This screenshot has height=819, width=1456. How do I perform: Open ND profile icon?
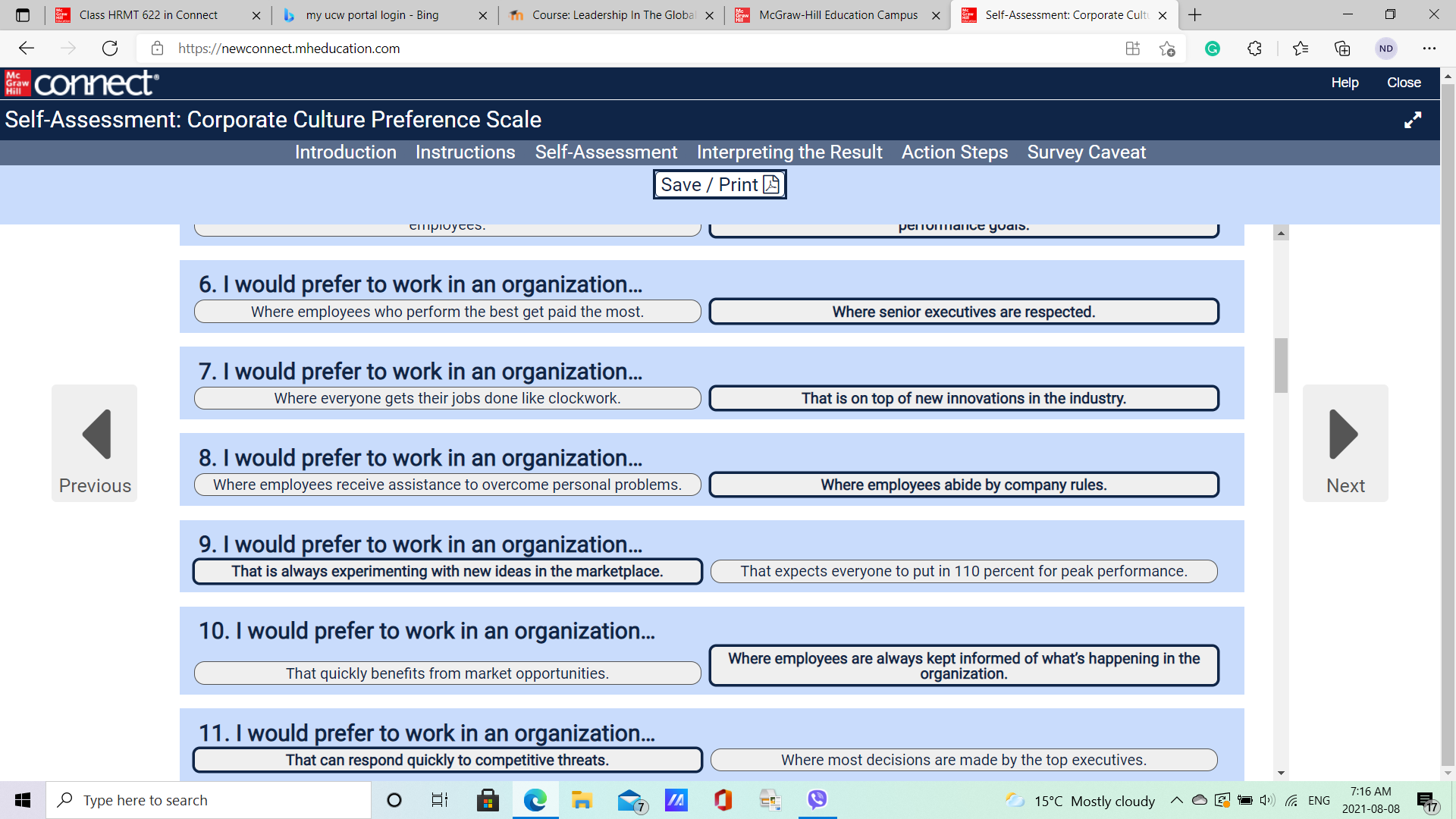click(1386, 49)
